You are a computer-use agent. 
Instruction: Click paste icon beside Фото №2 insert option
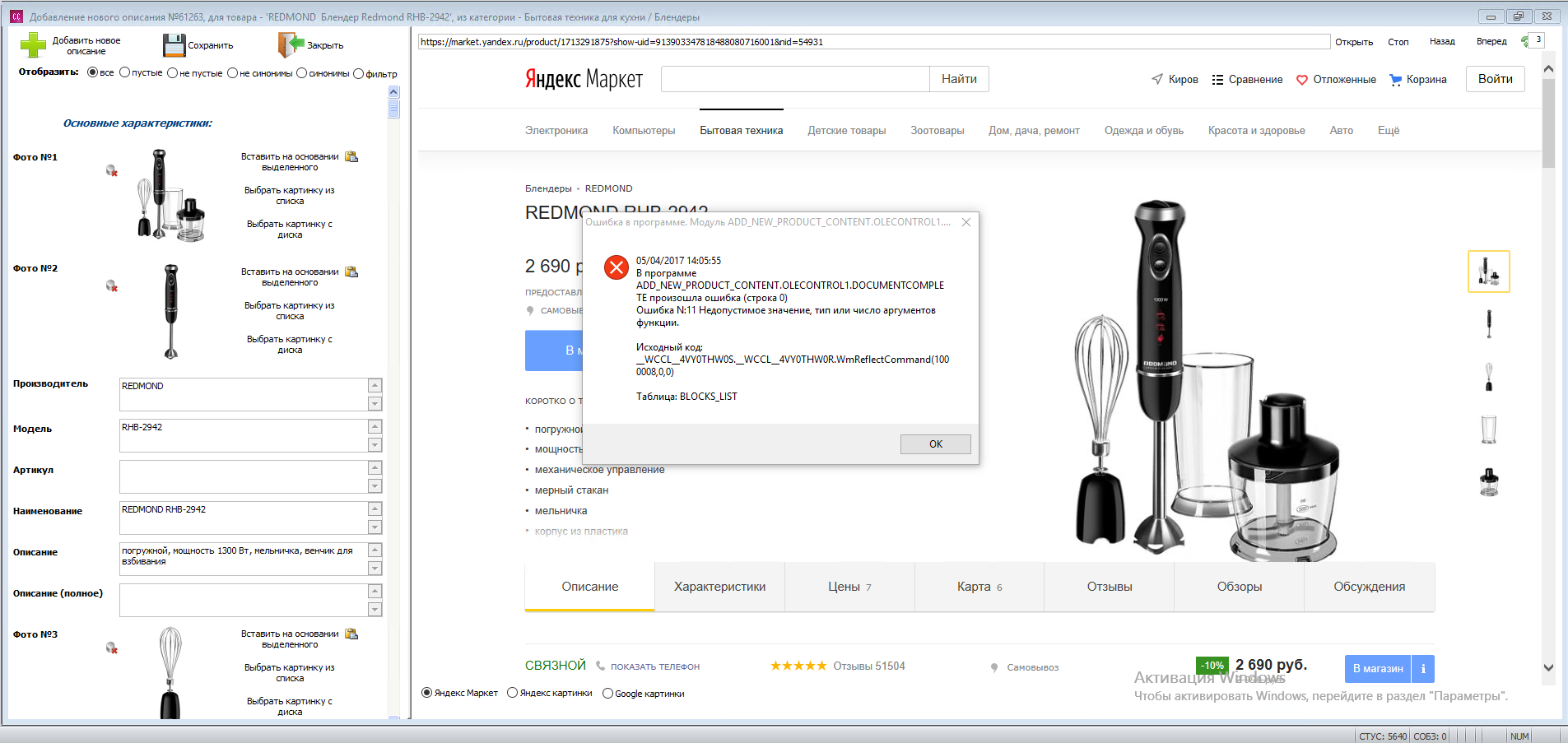[351, 272]
